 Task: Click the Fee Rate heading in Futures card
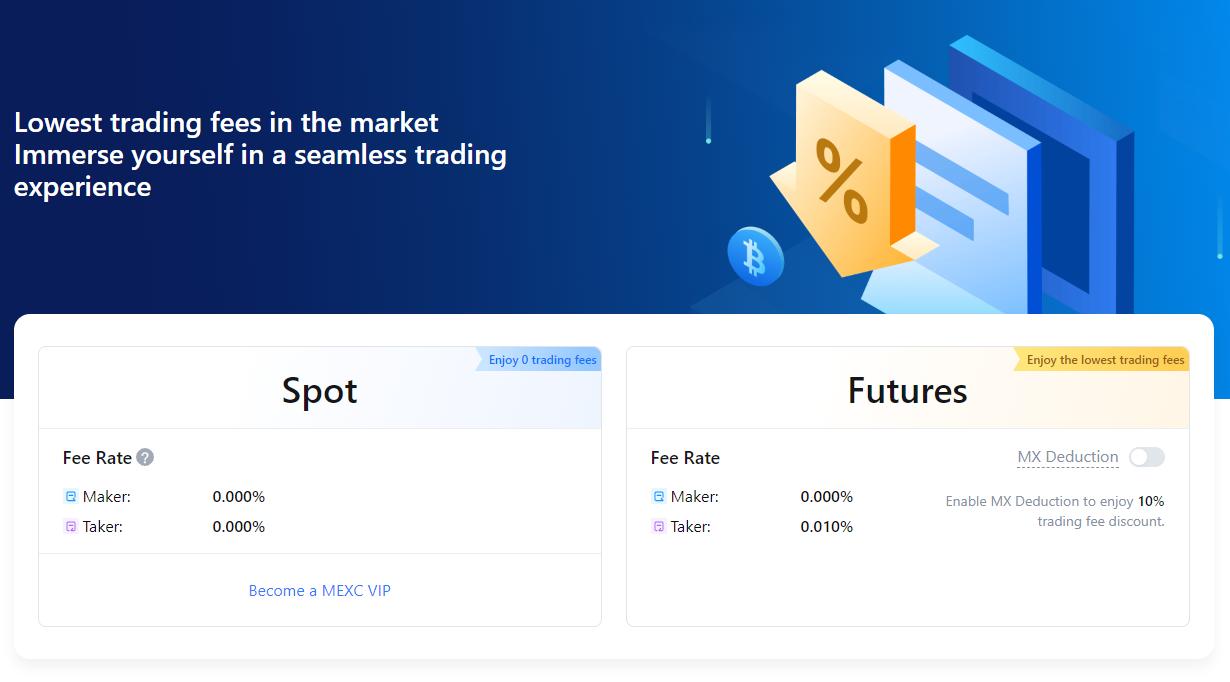(685, 458)
